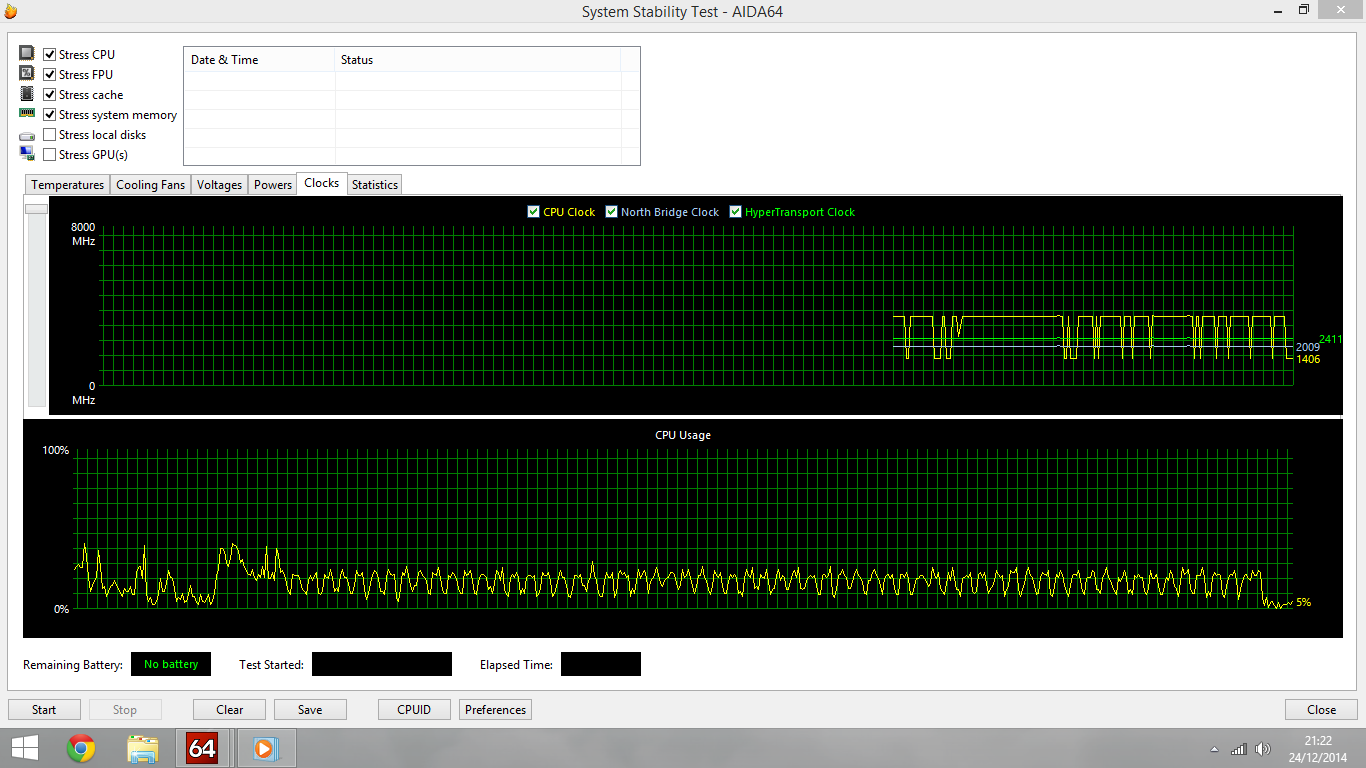
Task: Open File Explorer from the taskbar
Action: [x=143, y=748]
